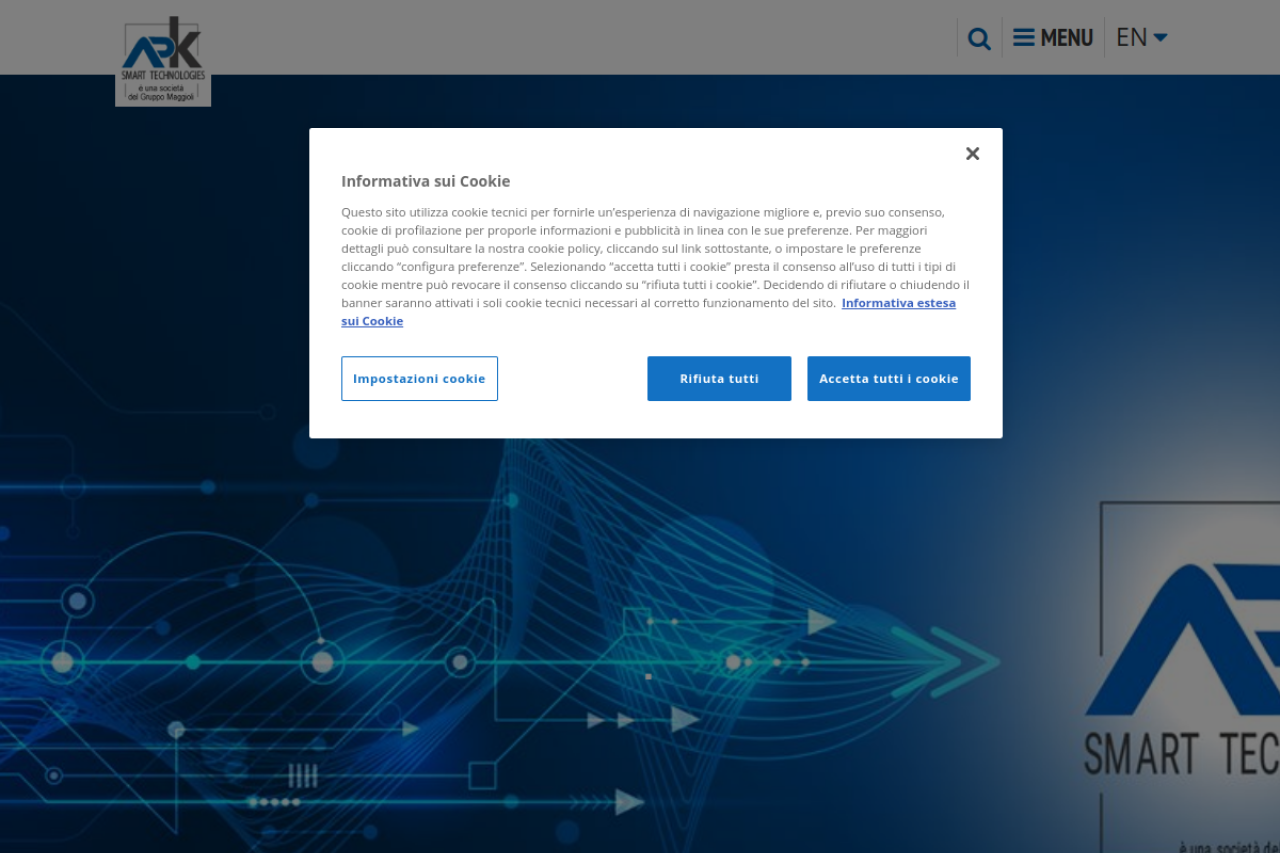
Task: Open the EN language selector
Action: pyautogui.click(x=1131, y=38)
